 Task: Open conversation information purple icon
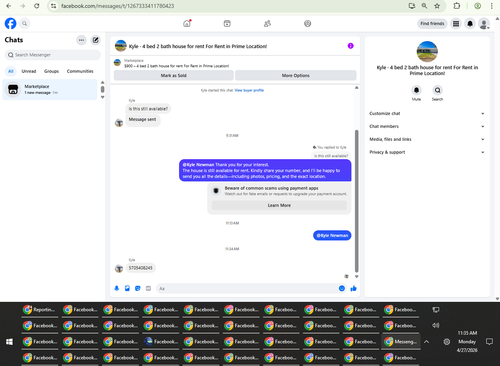pos(350,46)
